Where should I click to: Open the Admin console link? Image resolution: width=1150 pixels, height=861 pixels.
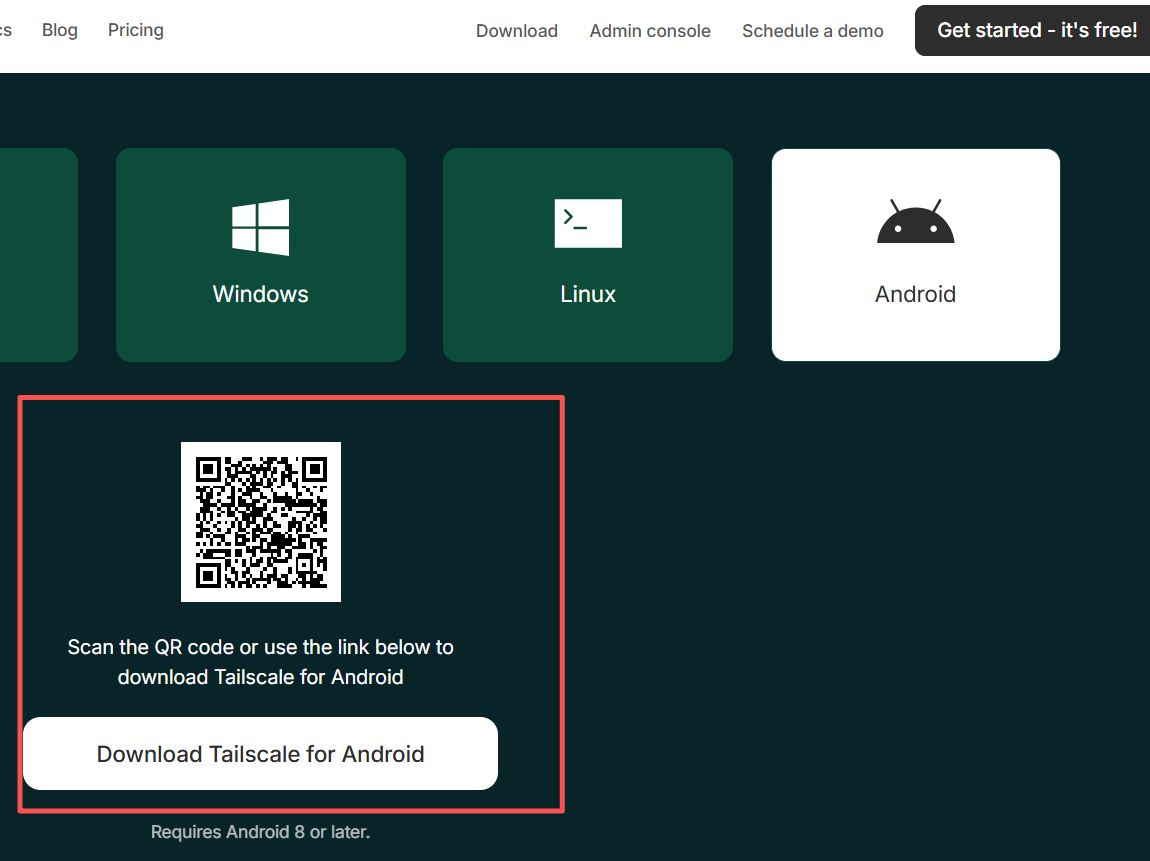pyautogui.click(x=650, y=31)
